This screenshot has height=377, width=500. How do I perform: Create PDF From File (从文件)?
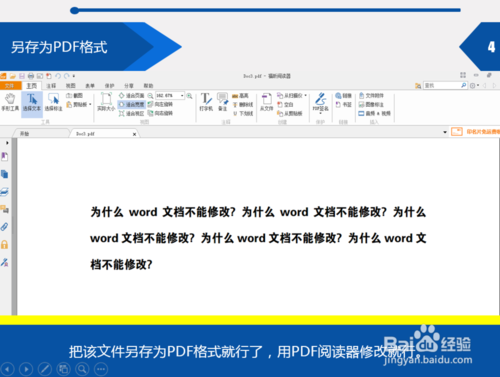pos(266,102)
